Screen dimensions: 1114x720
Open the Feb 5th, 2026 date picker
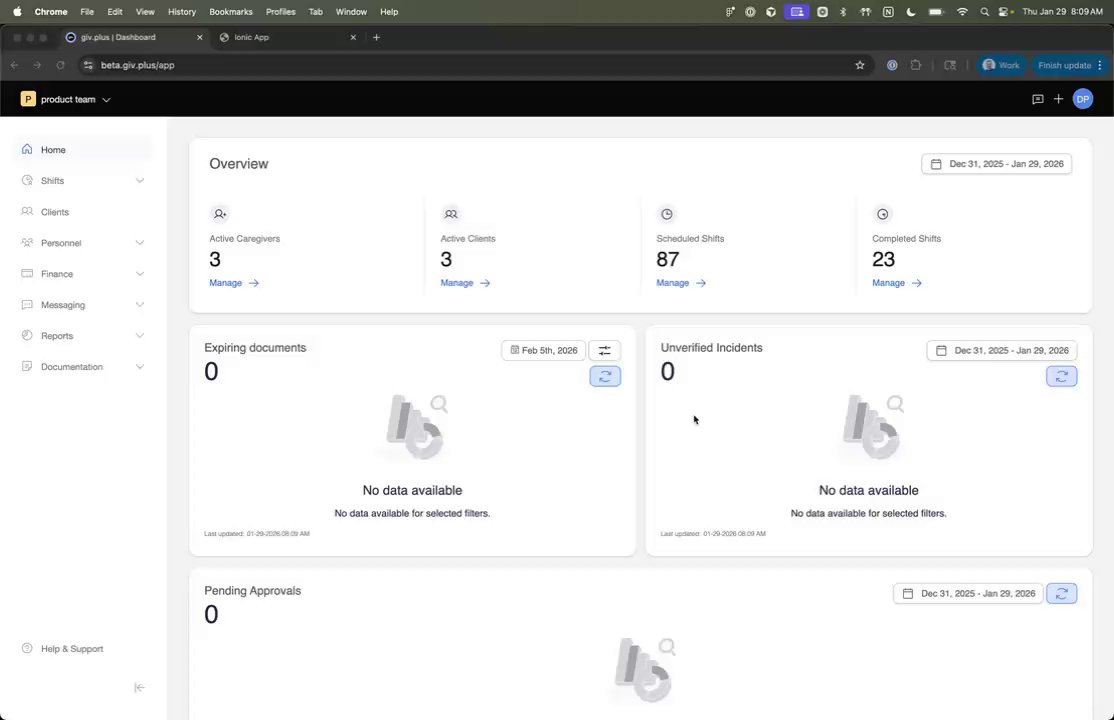coord(544,350)
